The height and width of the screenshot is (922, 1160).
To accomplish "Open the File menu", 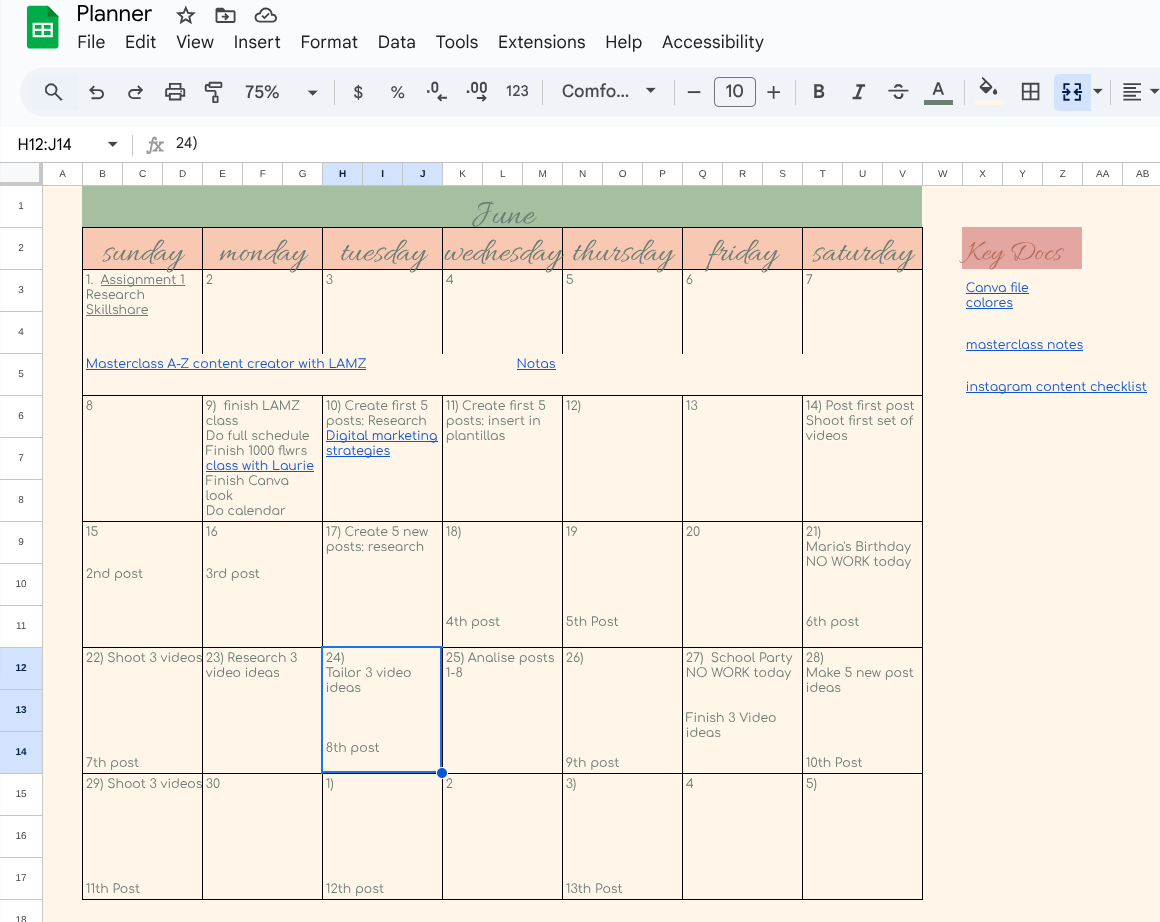I will pos(91,42).
